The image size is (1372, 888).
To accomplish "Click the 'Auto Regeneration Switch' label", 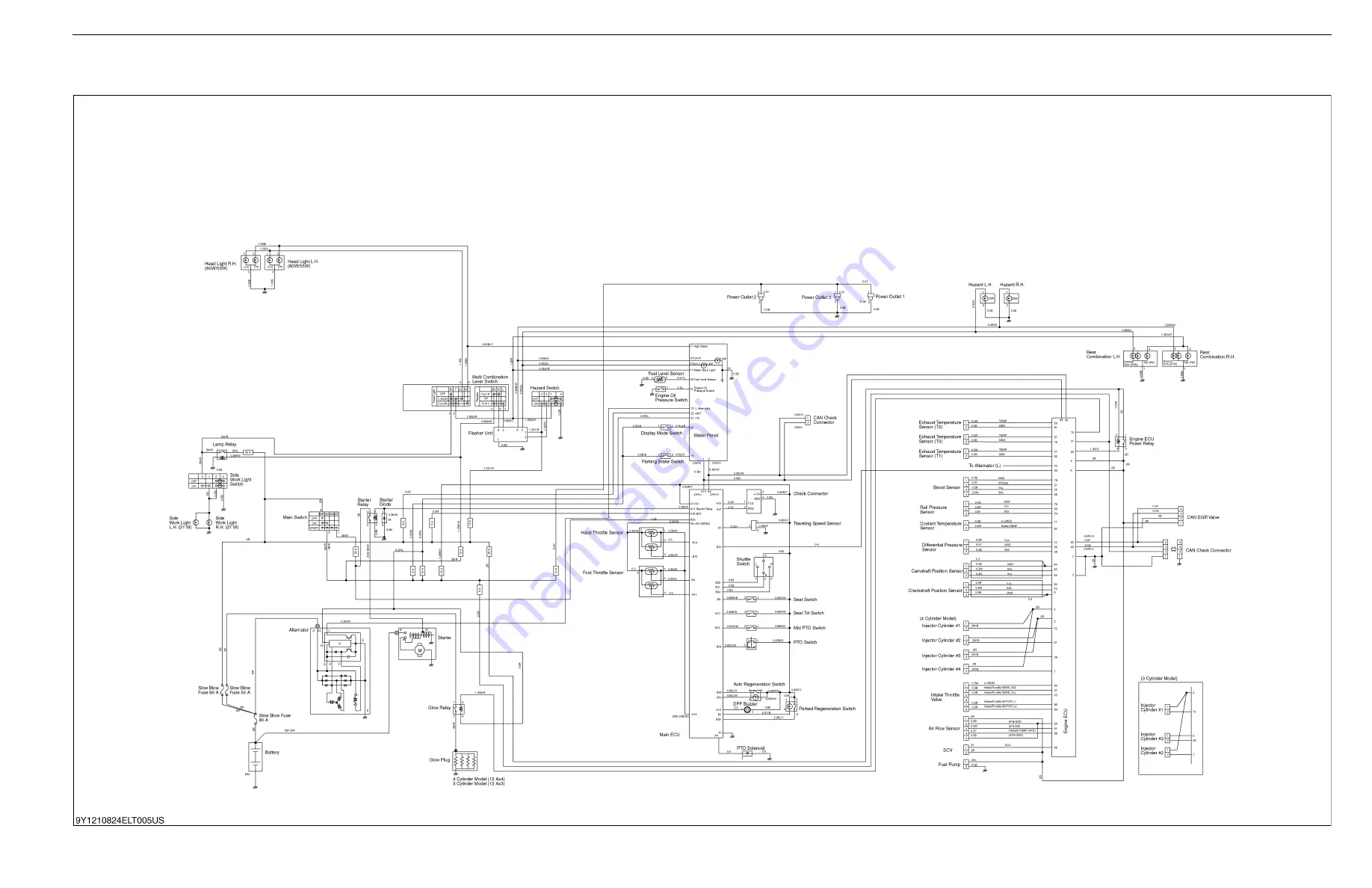I will coord(759,684).
